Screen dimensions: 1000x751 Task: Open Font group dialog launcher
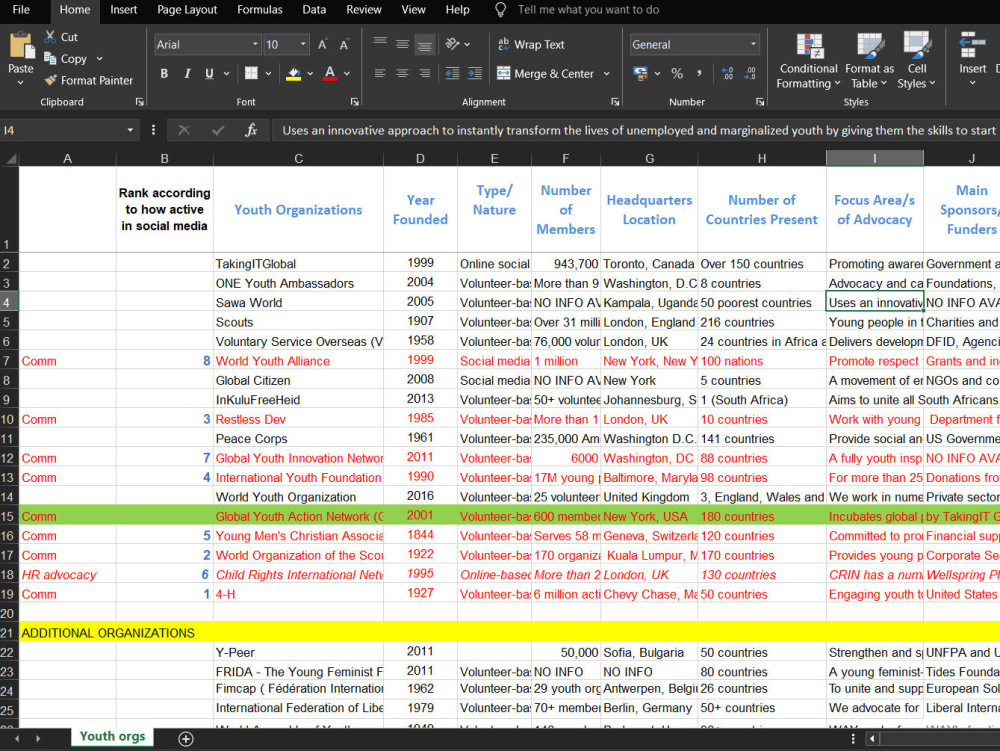[x=355, y=102]
